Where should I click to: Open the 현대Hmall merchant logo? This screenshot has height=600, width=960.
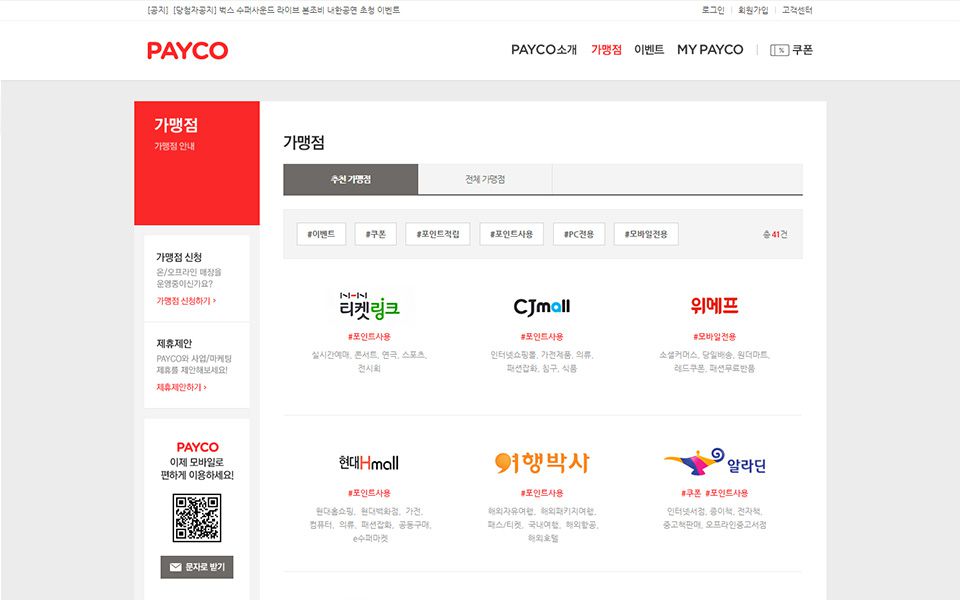pos(370,463)
